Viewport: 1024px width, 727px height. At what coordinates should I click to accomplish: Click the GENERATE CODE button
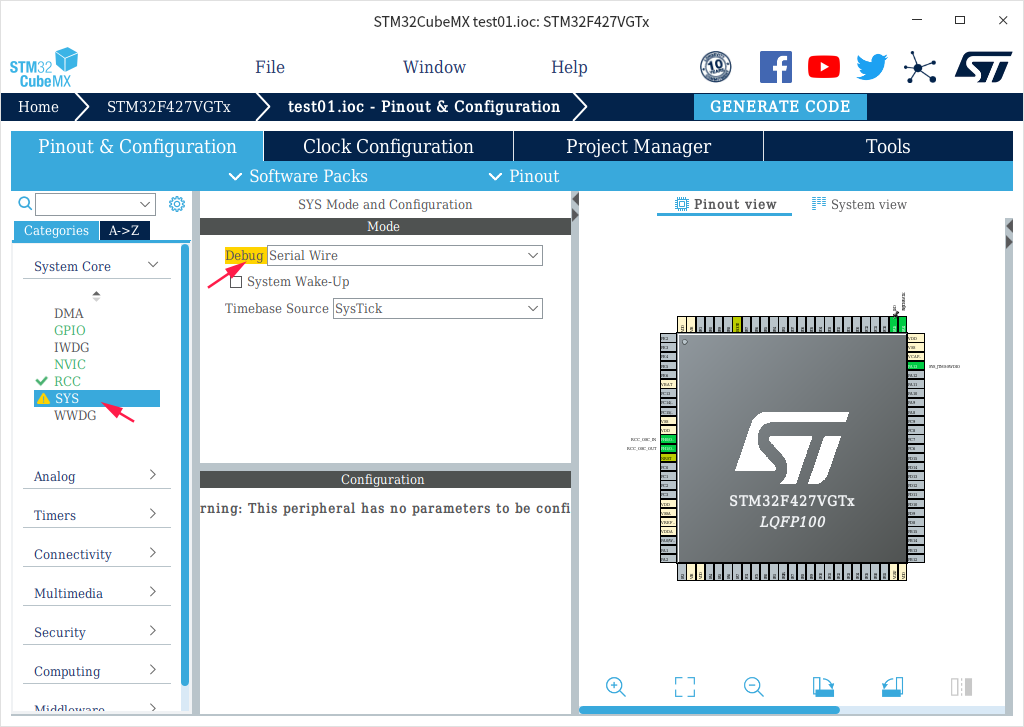780,106
